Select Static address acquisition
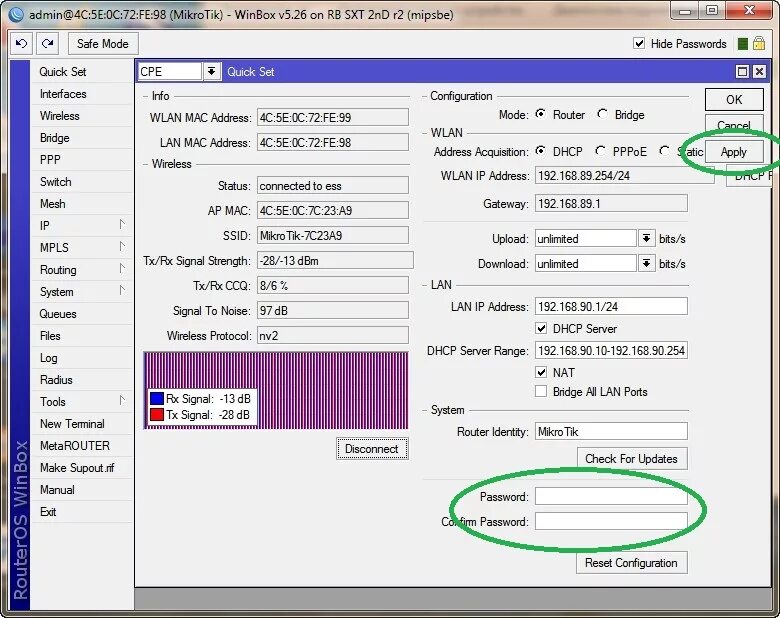Screen dimensions: 780x618 tap(664, 151)
